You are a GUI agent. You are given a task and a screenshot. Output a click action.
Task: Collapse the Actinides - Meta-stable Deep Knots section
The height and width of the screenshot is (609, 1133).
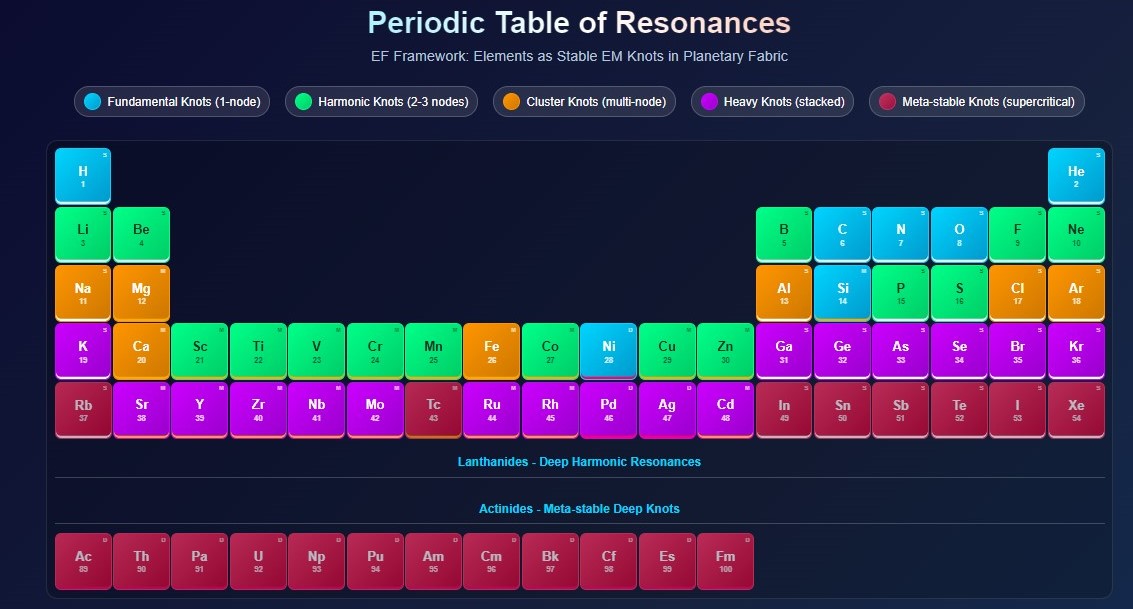[x=579, y=509]
